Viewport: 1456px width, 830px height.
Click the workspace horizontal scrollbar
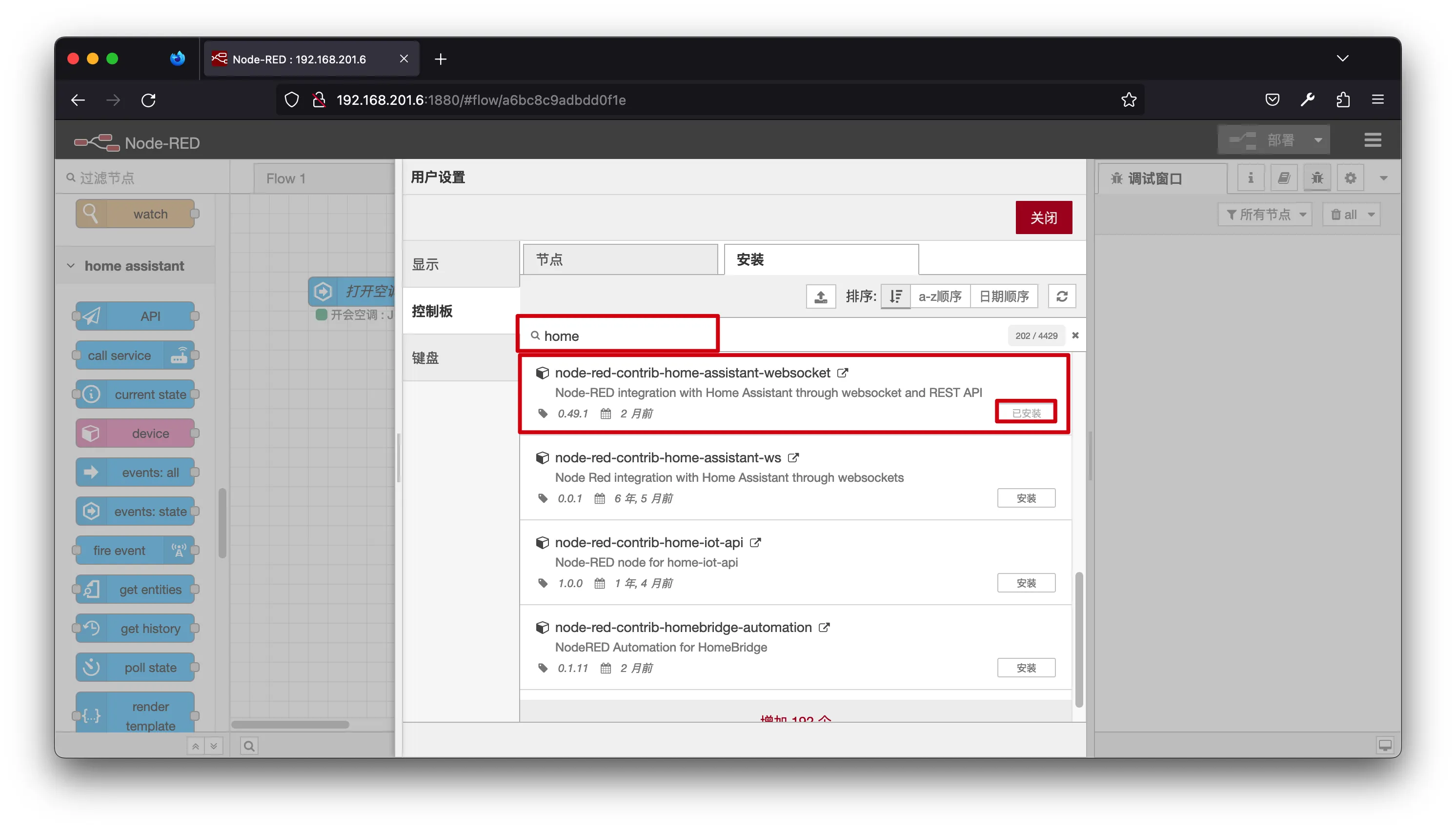[x=290, y=725]
